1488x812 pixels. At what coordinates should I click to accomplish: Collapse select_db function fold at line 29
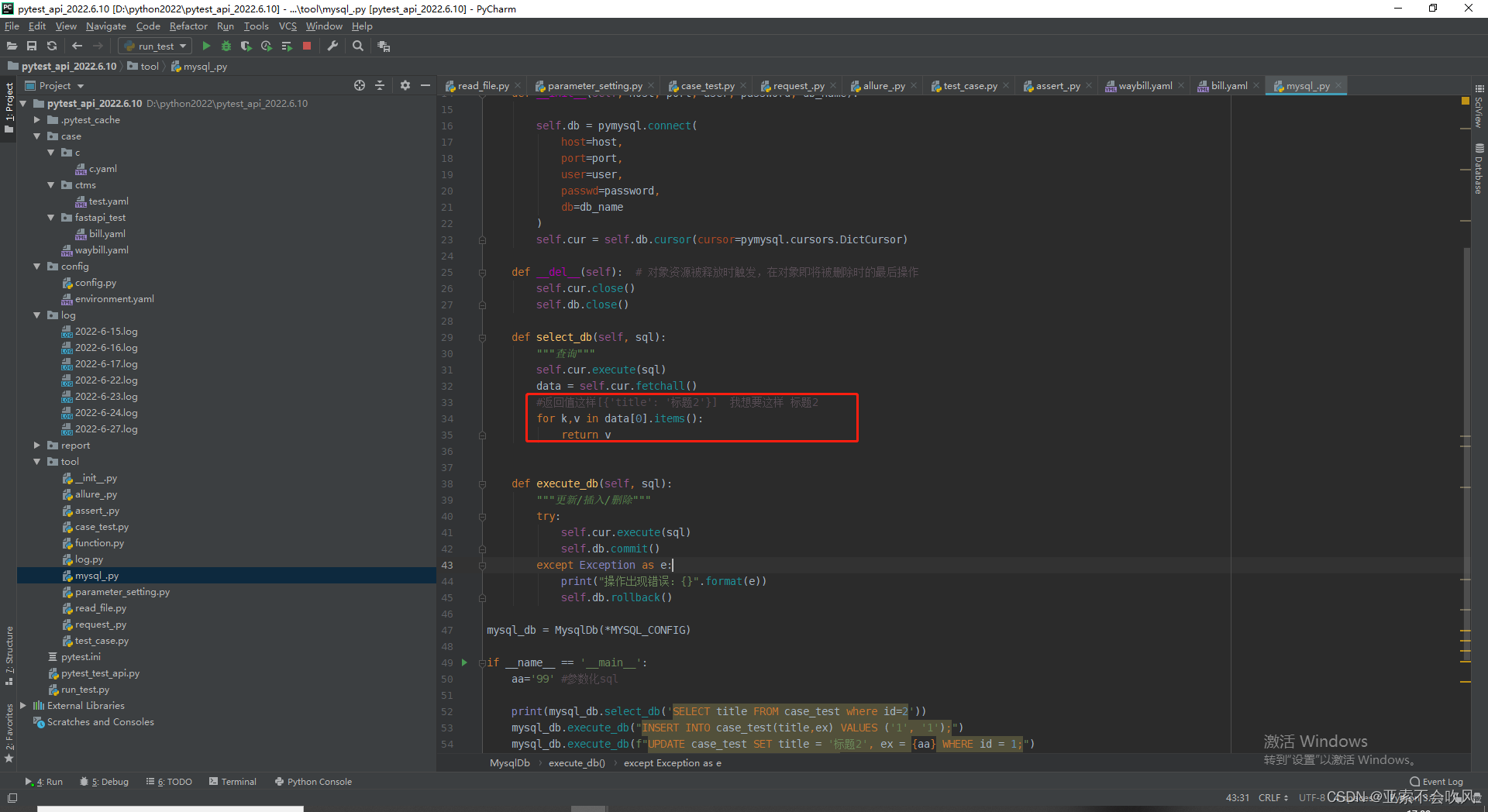coord(482,338)
